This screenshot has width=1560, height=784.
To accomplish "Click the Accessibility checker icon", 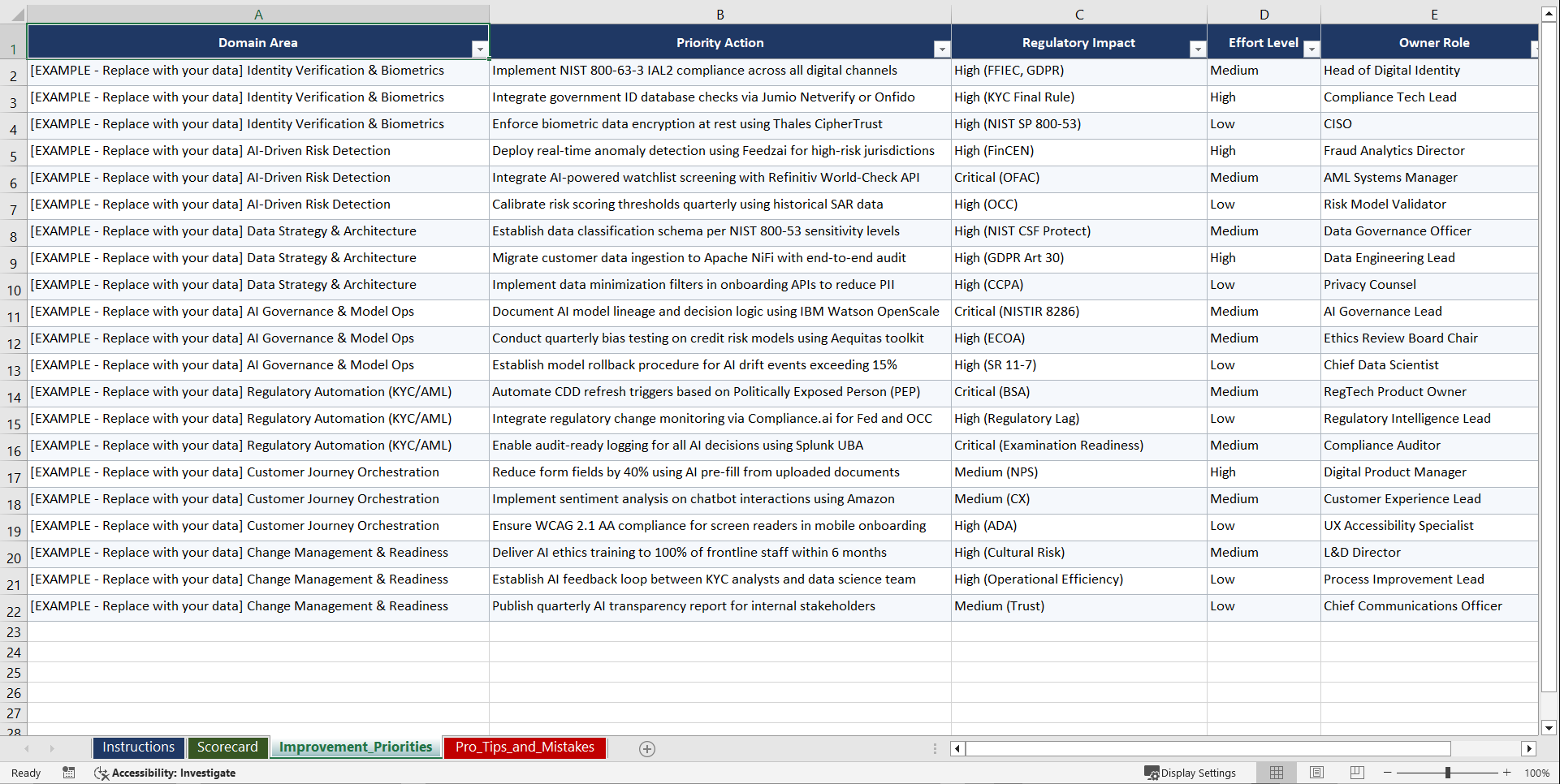I will 102,773.
